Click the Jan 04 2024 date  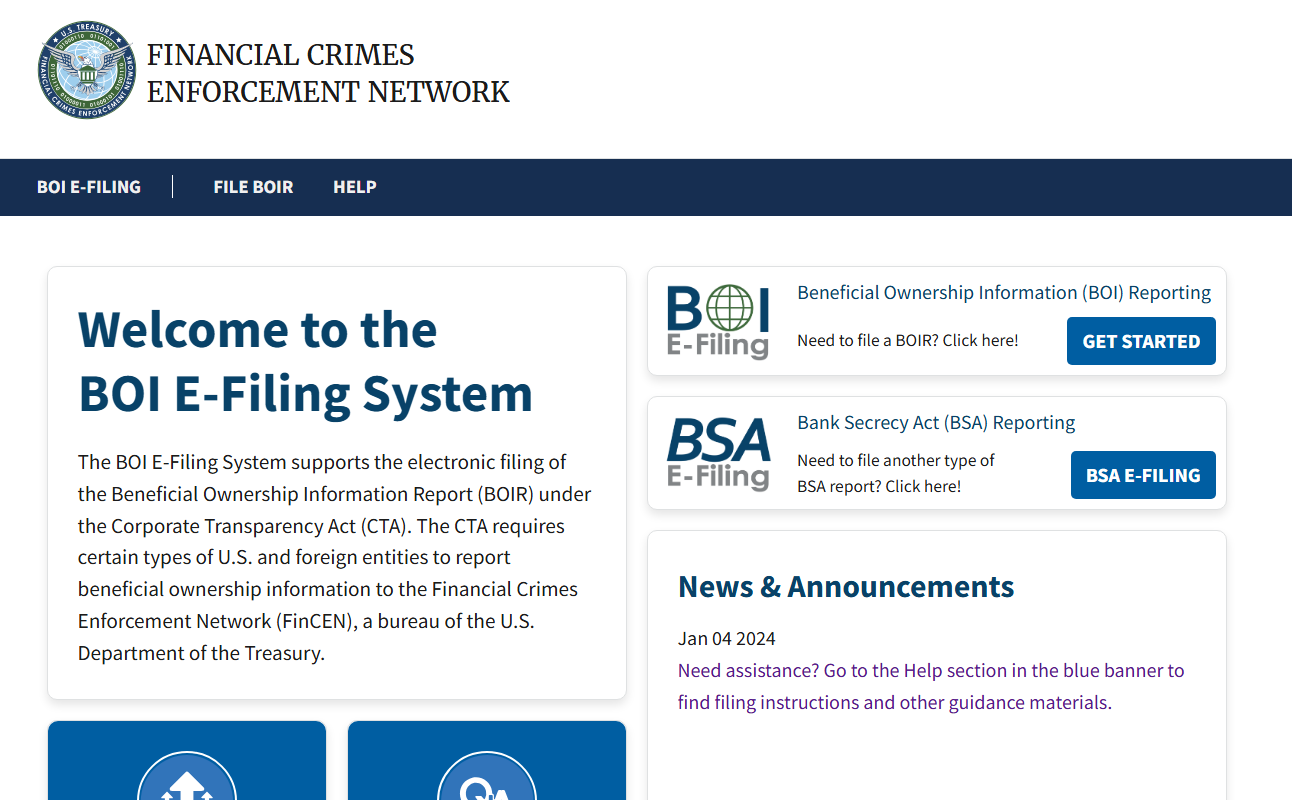(727, 639)
